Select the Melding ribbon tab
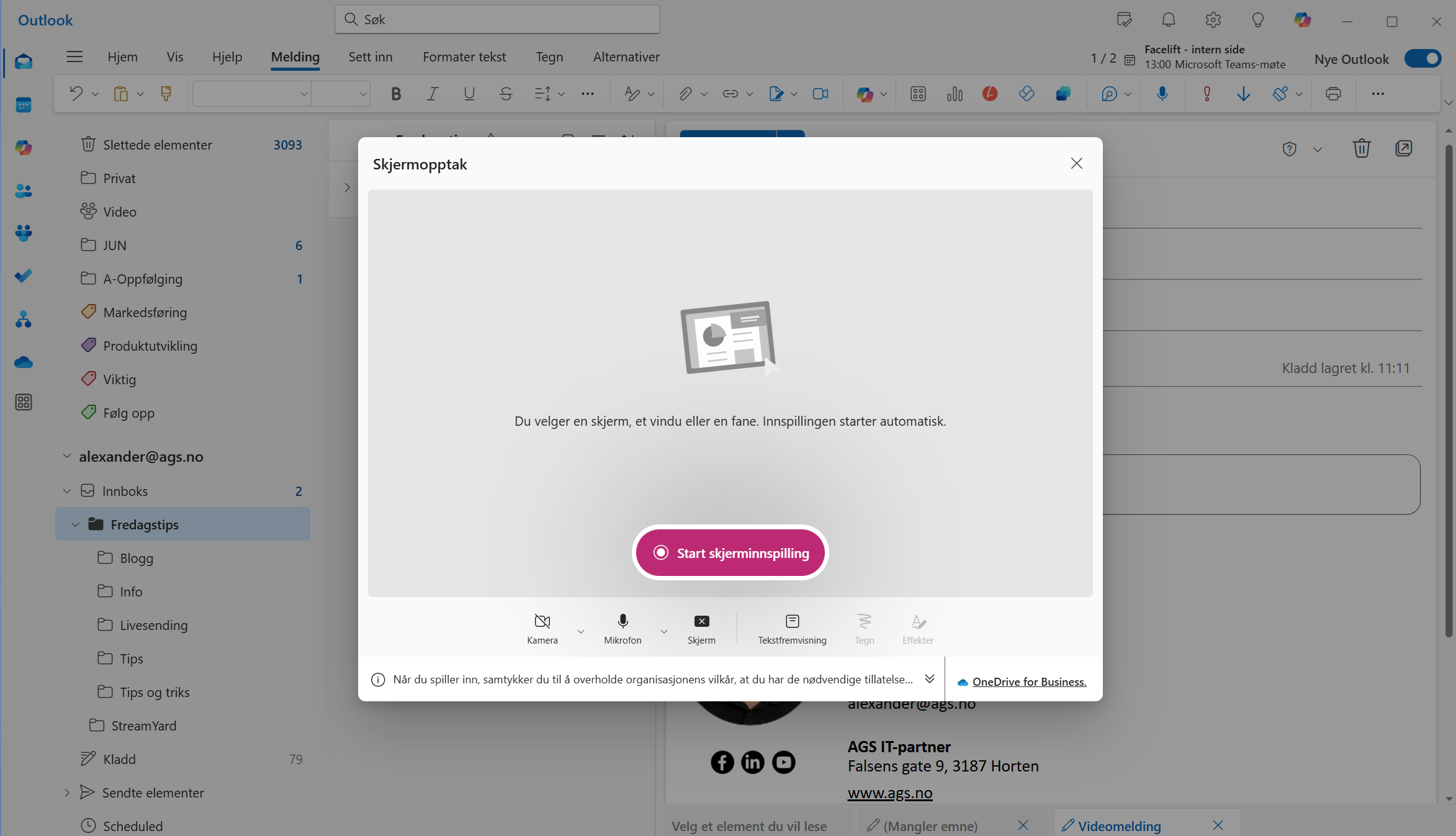Screen dimensions: 1456x836 pyautogui.click(x=294, y=56)
